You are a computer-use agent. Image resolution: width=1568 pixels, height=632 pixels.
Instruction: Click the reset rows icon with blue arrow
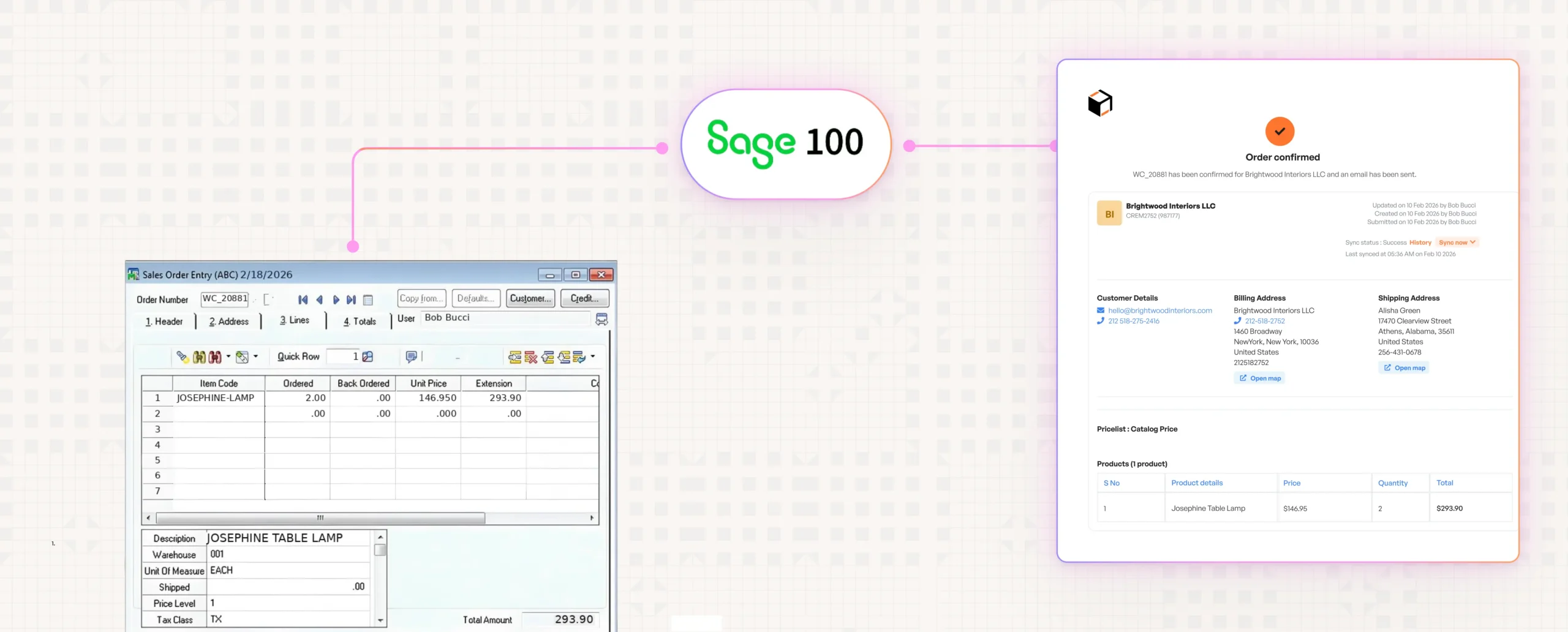click(x=579, y=357)
